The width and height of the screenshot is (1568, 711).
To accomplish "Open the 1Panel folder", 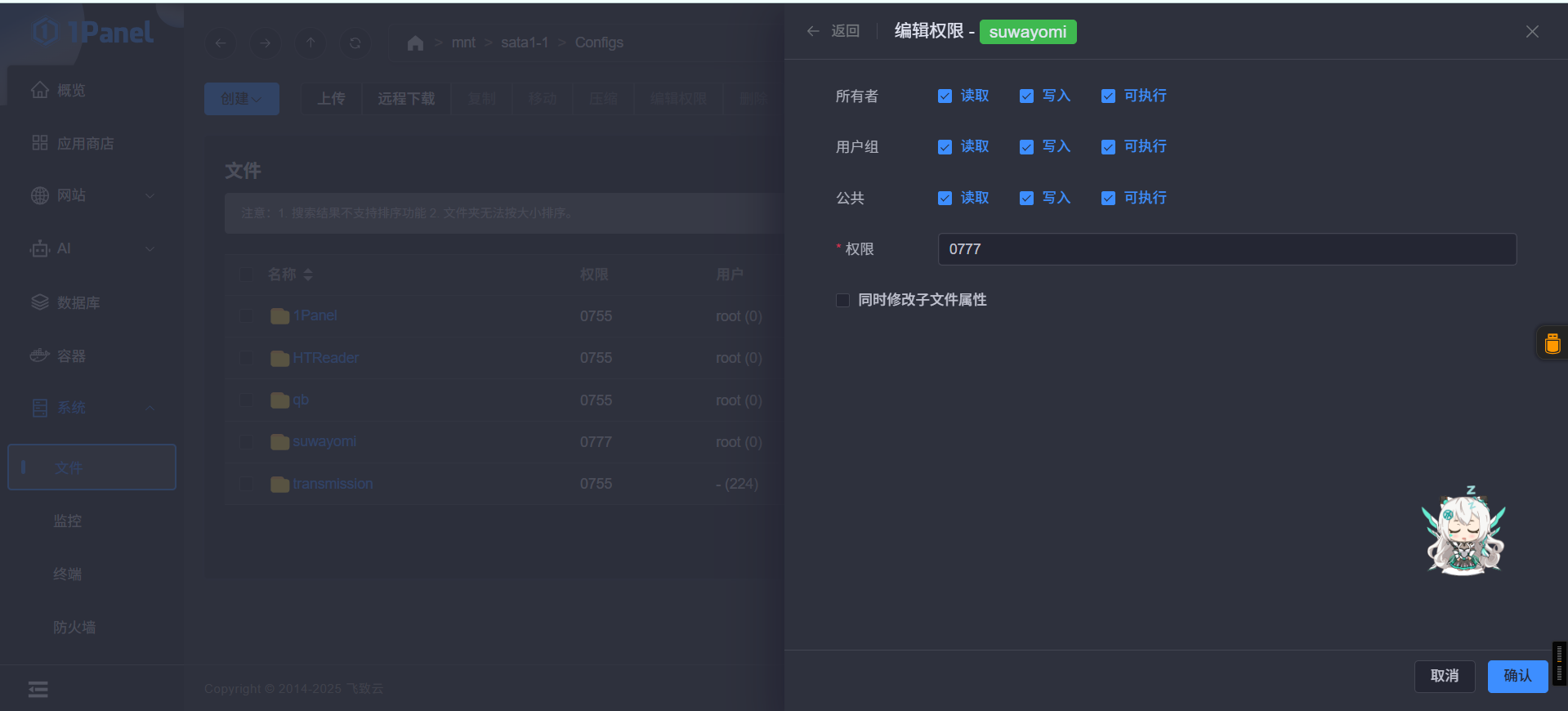I will (315, 315).
